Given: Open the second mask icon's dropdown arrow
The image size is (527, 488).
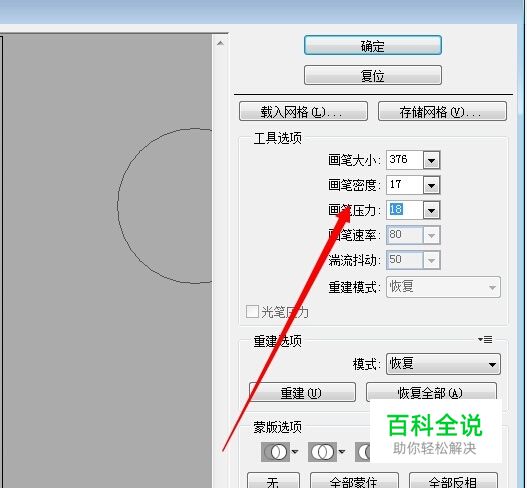Looking at the screenshot, I should (x=342, y=452).
